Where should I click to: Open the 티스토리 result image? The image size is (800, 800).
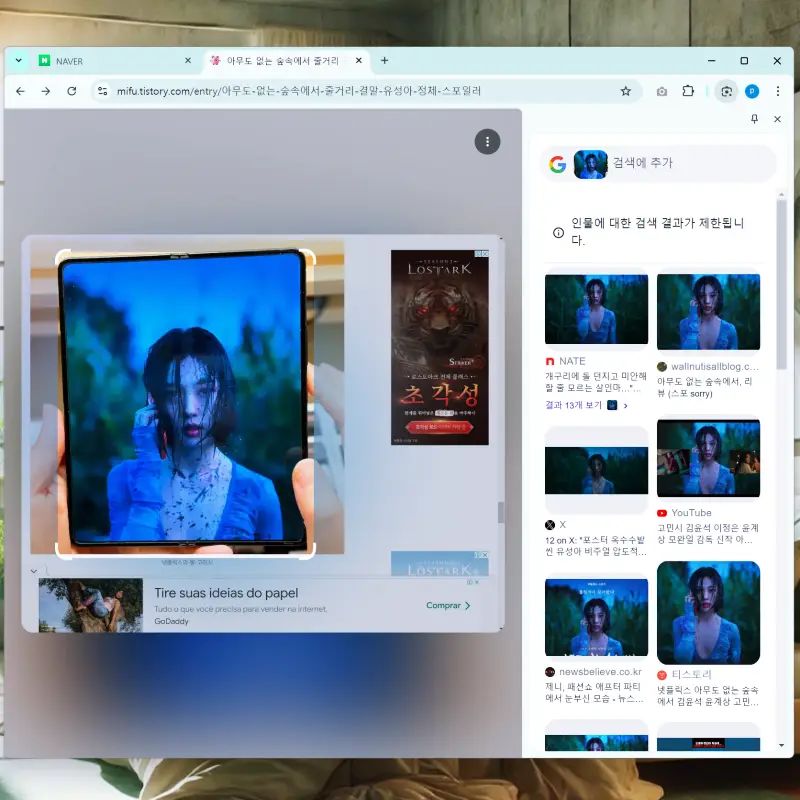point(708,612)
